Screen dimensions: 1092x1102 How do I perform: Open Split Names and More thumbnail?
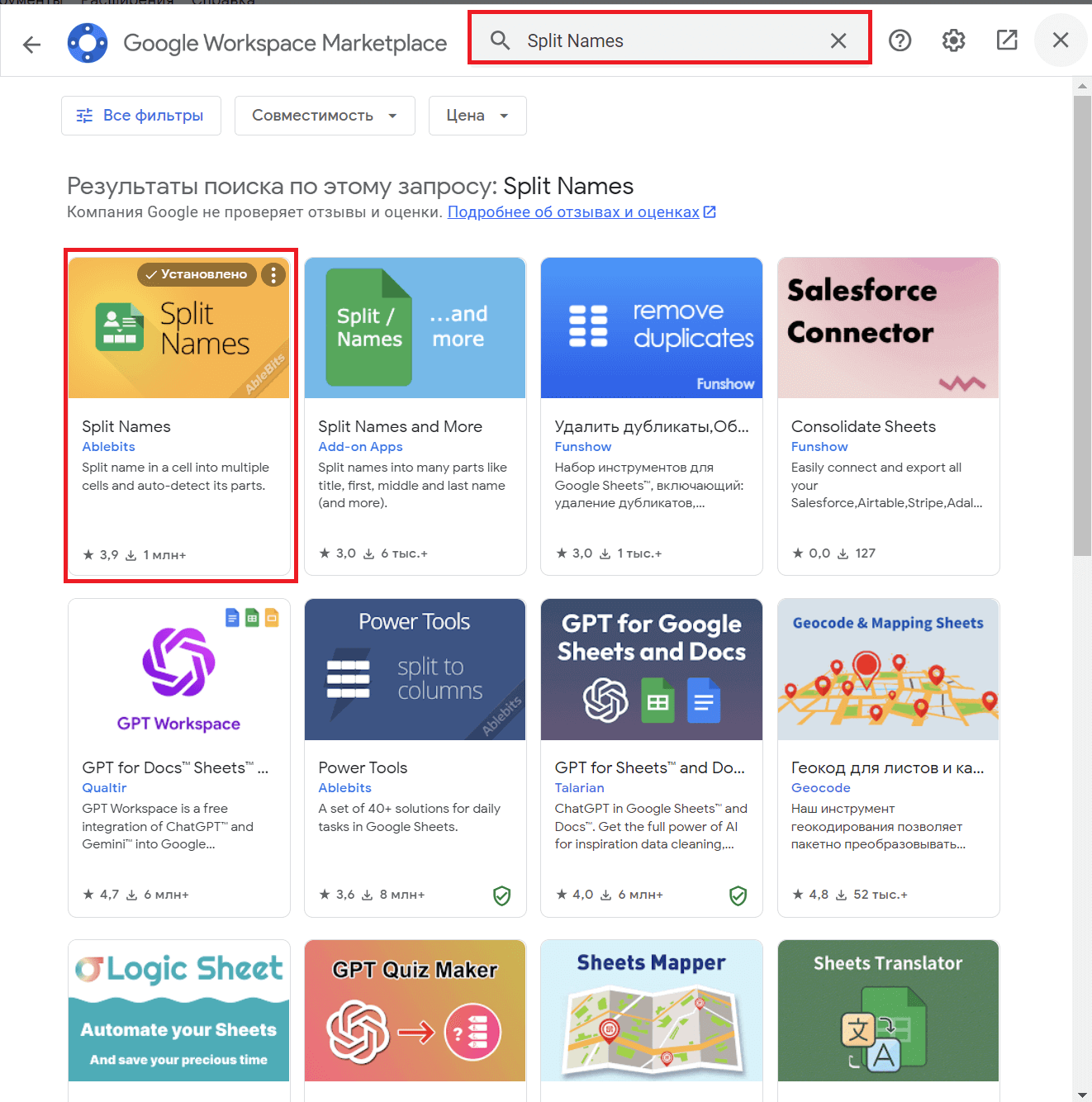pyautogui.click(x=415, y=328)
